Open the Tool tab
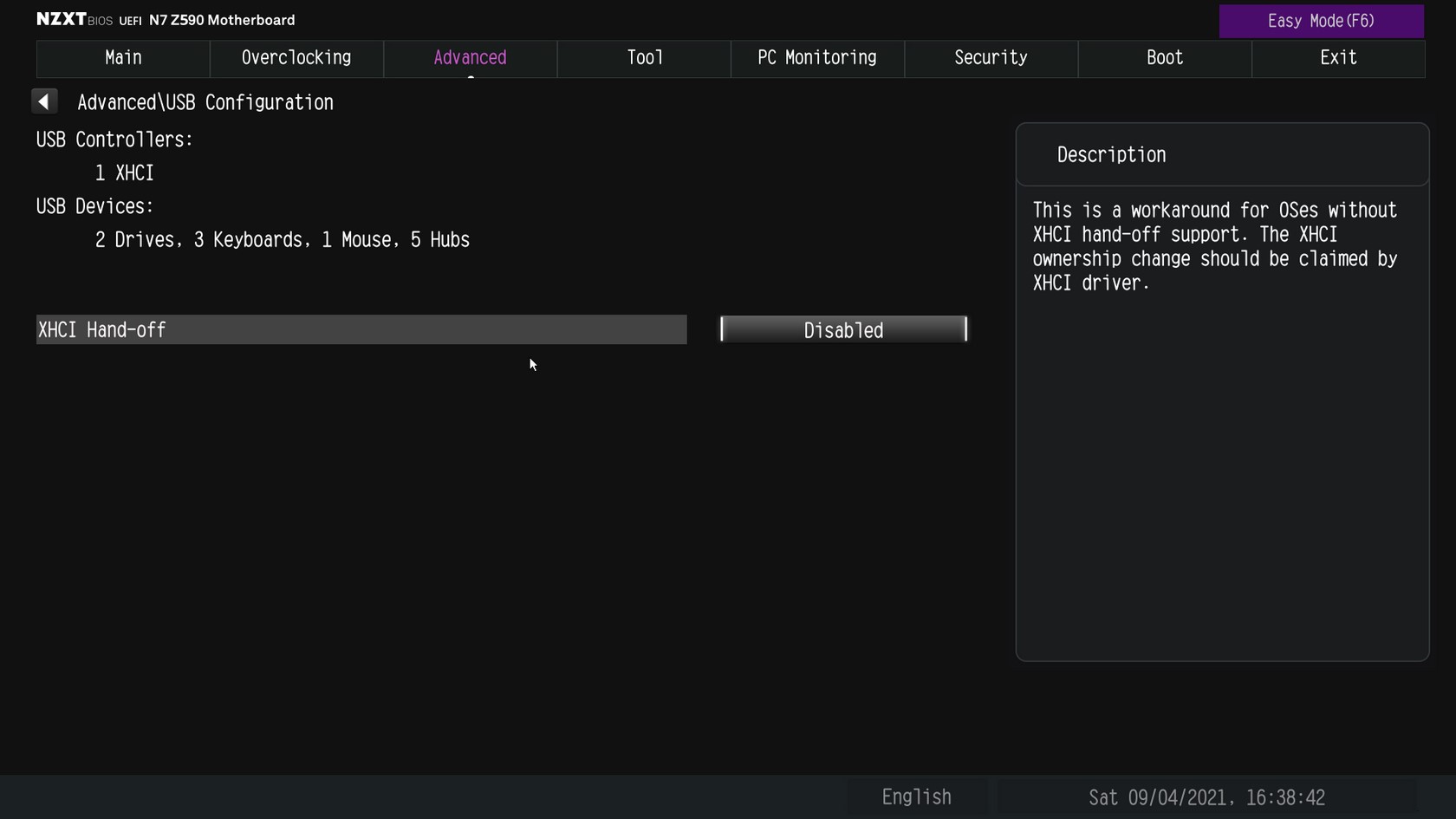The image size is (1456, 819). 644,58
